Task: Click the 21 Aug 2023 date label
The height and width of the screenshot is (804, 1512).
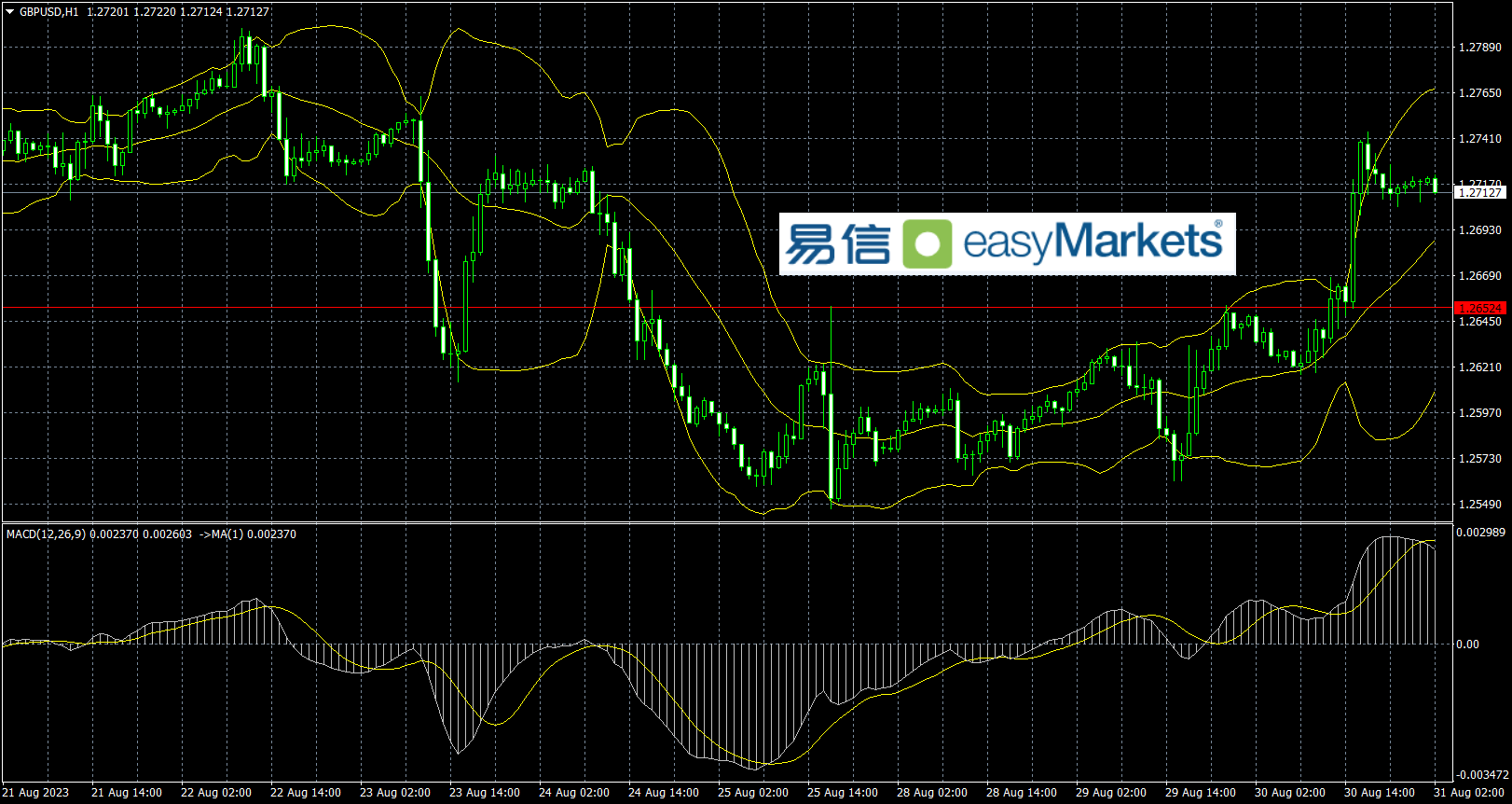Action: [37, 793]
